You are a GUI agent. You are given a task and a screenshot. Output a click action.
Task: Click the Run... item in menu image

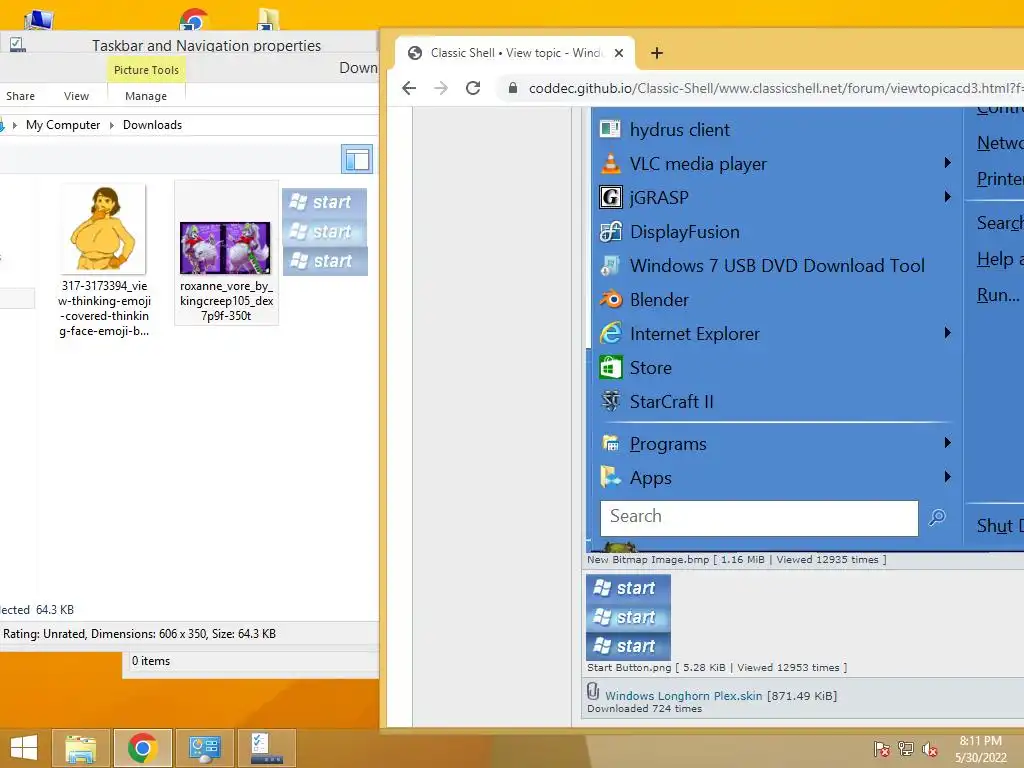click(x=997, y=295)
